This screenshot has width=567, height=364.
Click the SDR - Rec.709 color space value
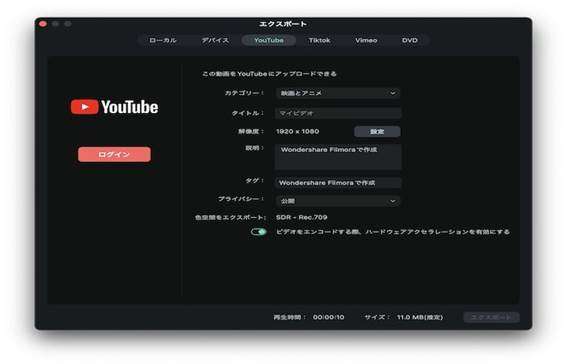click(302, 217)
